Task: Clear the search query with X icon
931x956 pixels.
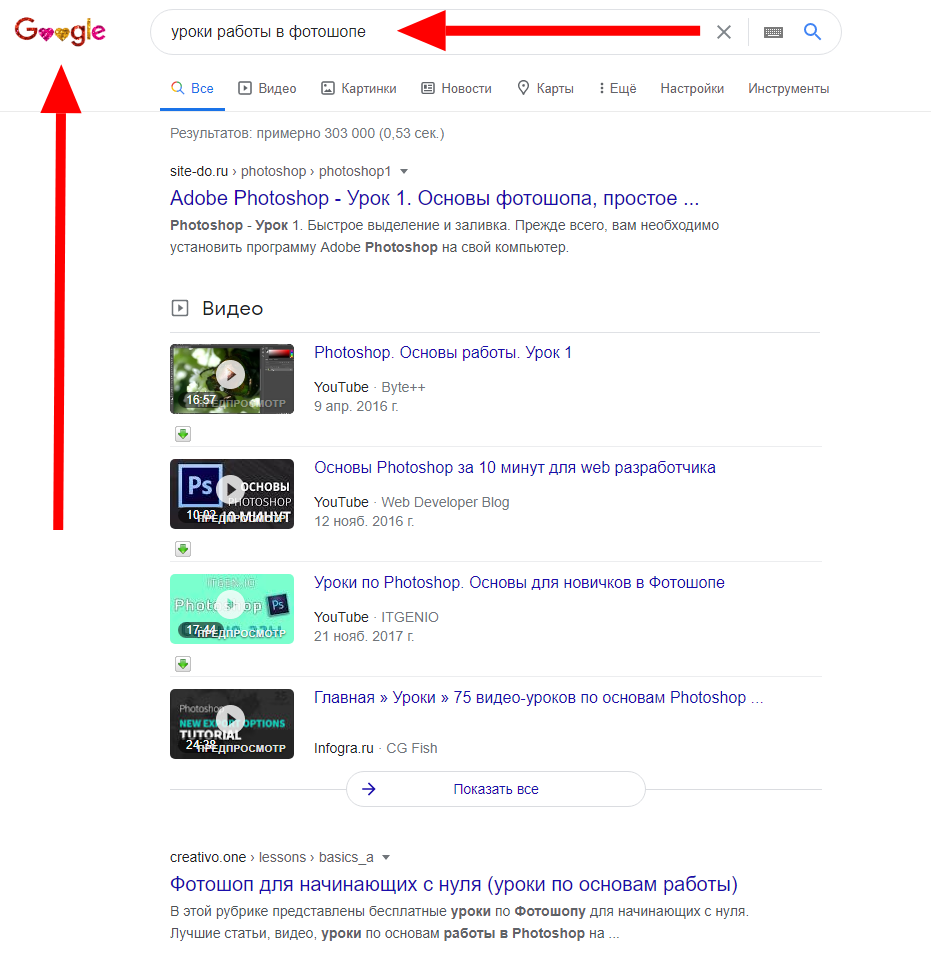Action: coord(724,32)
